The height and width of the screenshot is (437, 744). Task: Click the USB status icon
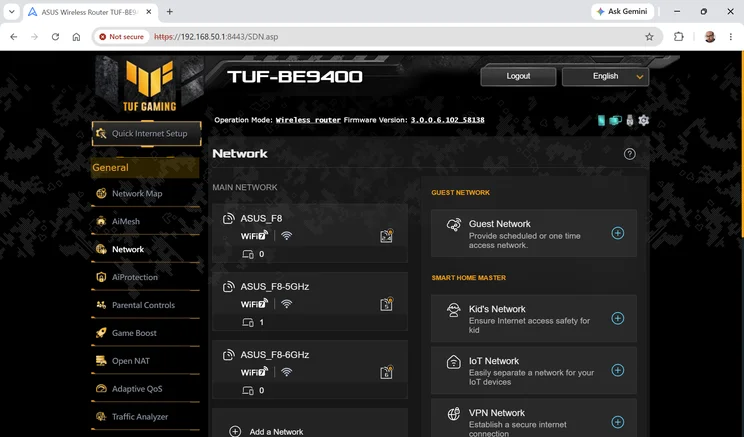point(630,121)
